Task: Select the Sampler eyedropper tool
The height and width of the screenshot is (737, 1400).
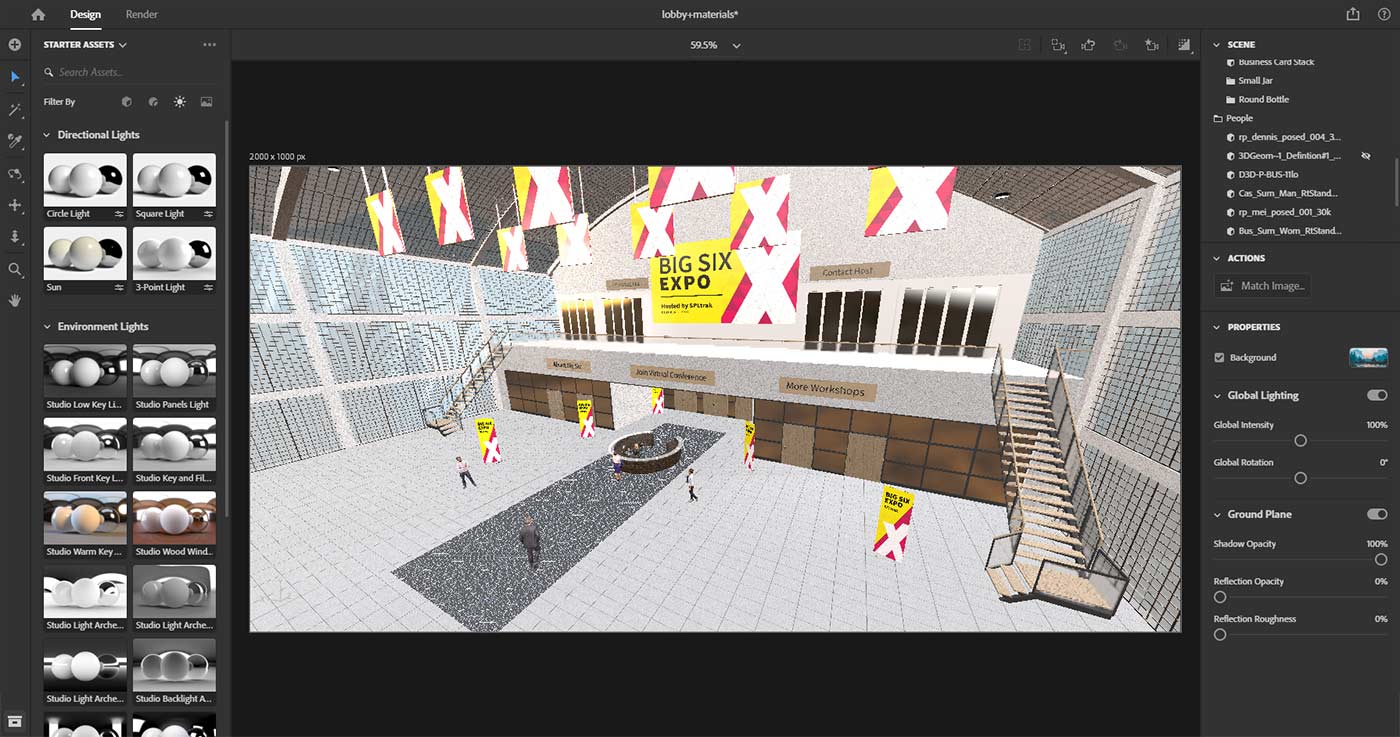Action: (15, 141)
